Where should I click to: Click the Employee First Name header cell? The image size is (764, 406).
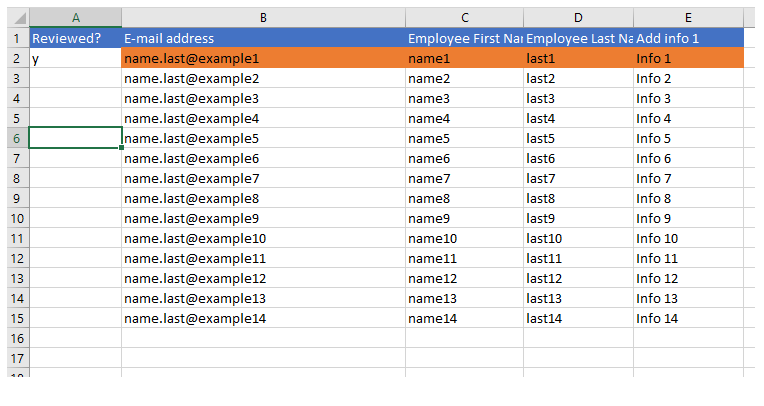(464, 38)
